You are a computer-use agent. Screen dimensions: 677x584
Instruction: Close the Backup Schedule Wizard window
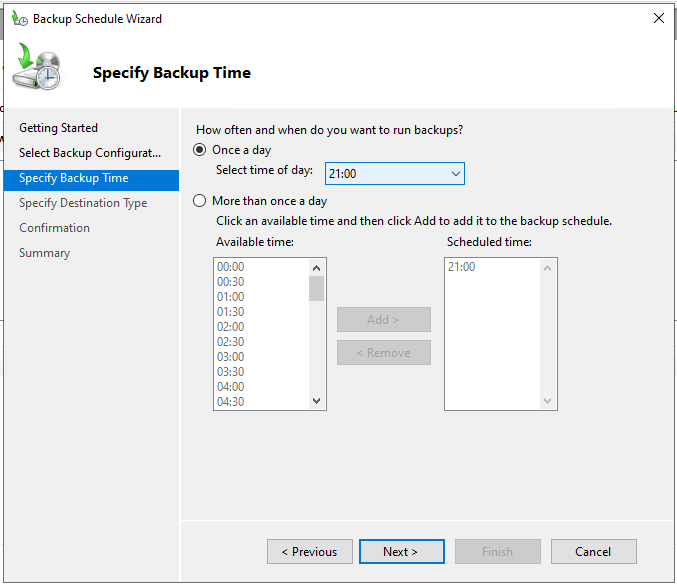(658, 18)
